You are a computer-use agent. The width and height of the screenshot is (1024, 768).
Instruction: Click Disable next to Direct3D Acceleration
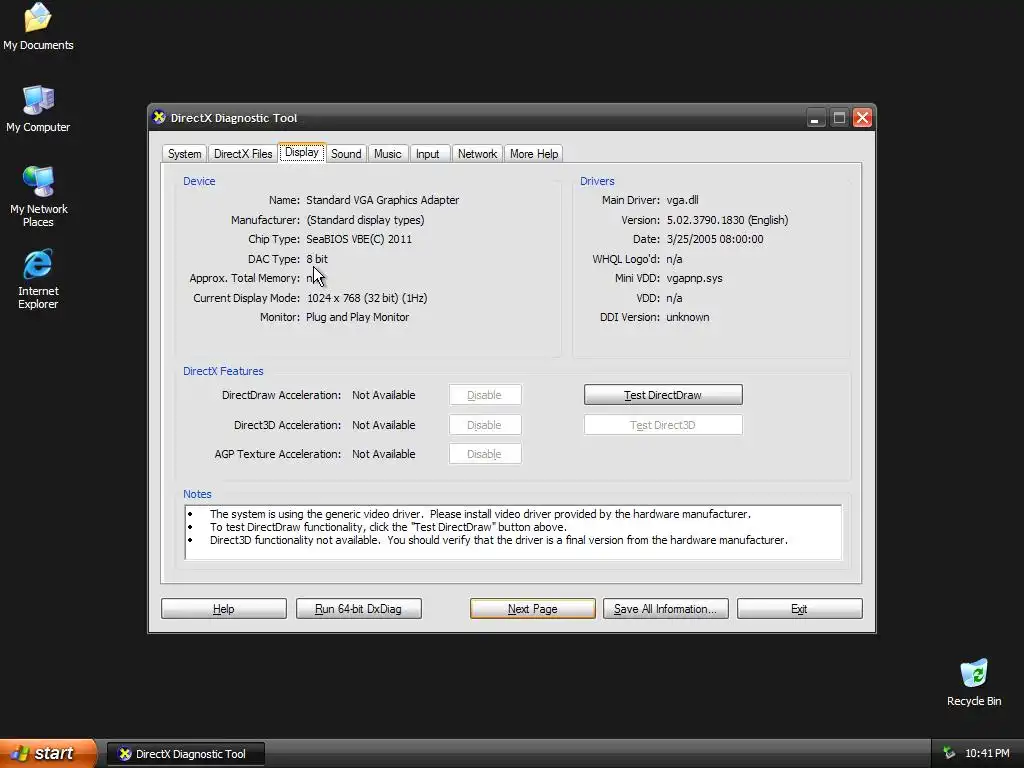click(x=485, y=424)
